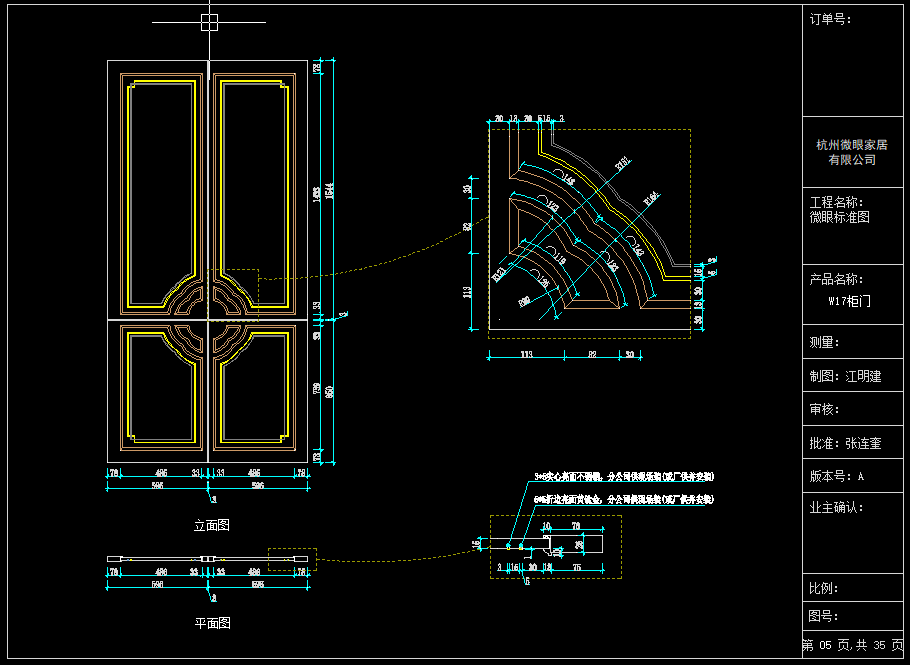Click the 杭州微眼家居有限公司 company name
This screenshot has height=665, width=910.
point(851,152)
